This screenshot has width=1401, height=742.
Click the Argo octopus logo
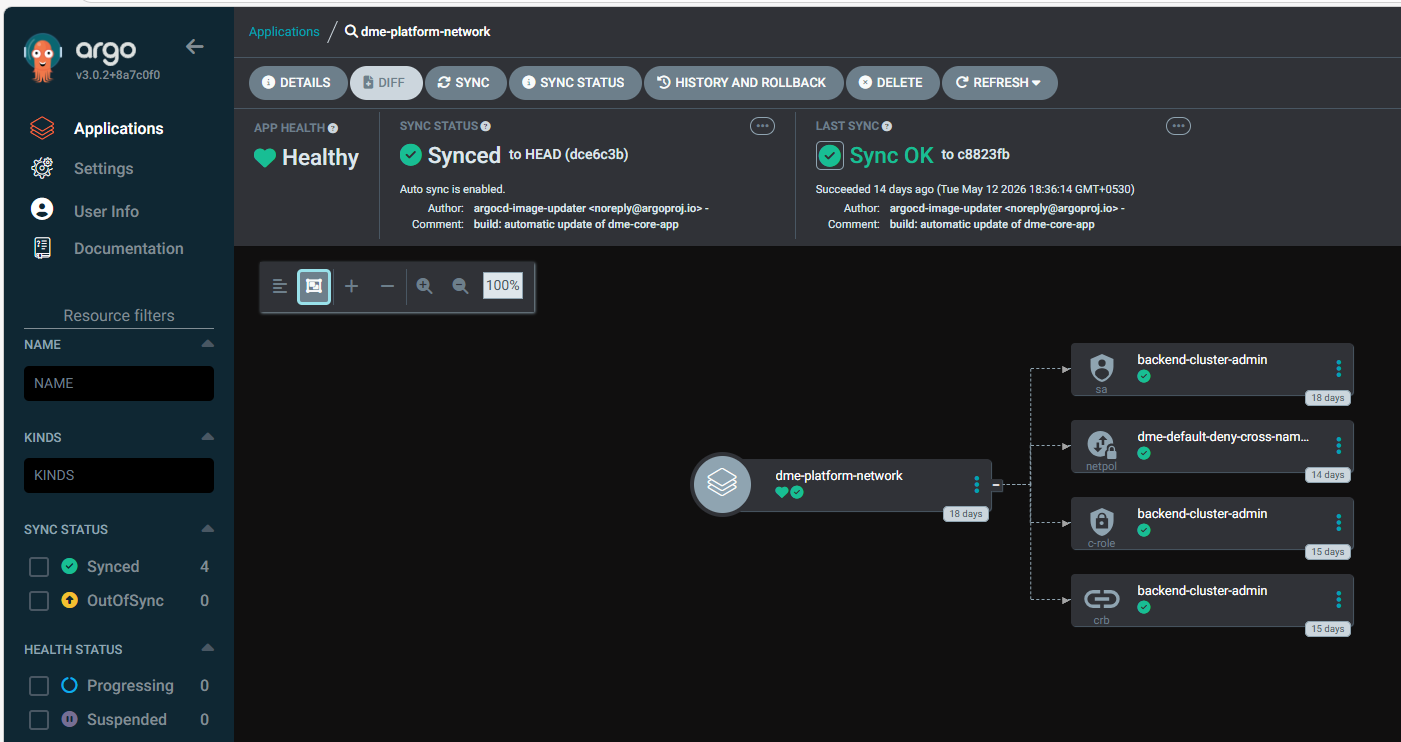pos(43,58)
